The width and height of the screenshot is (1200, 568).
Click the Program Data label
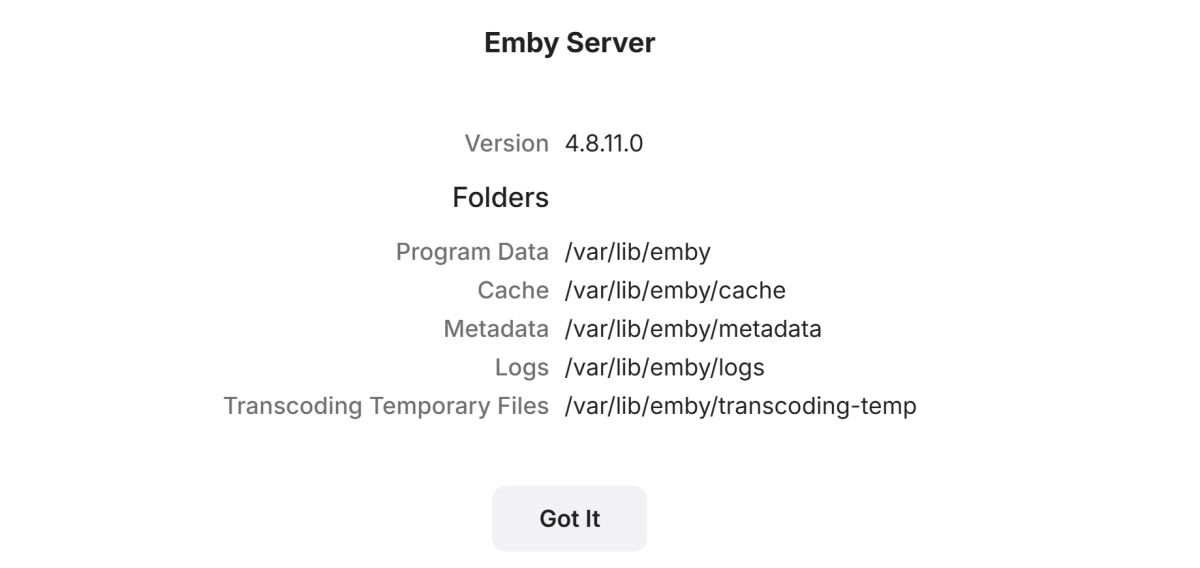click(472, 252)
